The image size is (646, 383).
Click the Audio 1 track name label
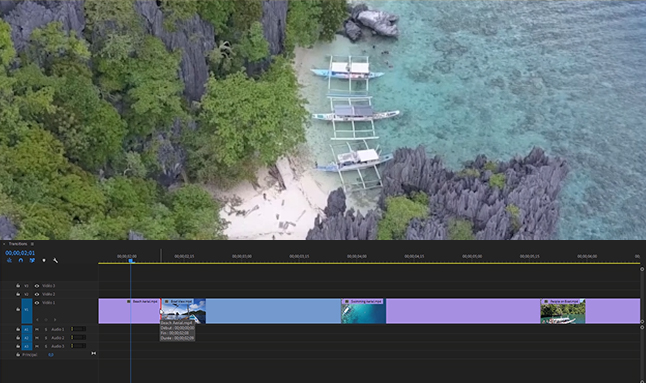[x=58, y=329]
